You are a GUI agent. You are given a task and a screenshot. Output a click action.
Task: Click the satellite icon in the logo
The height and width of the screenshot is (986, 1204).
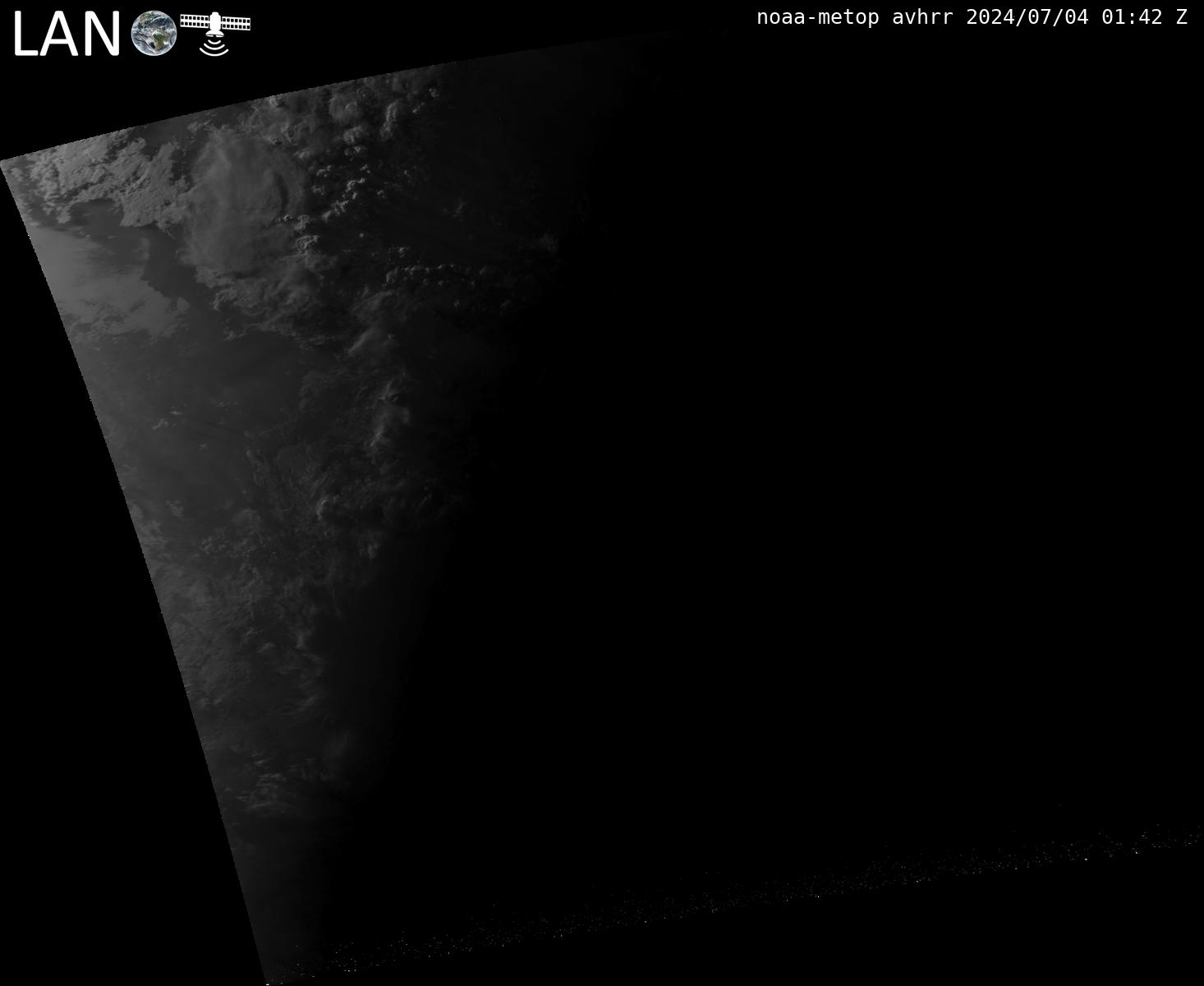click(x=215, y=34)
